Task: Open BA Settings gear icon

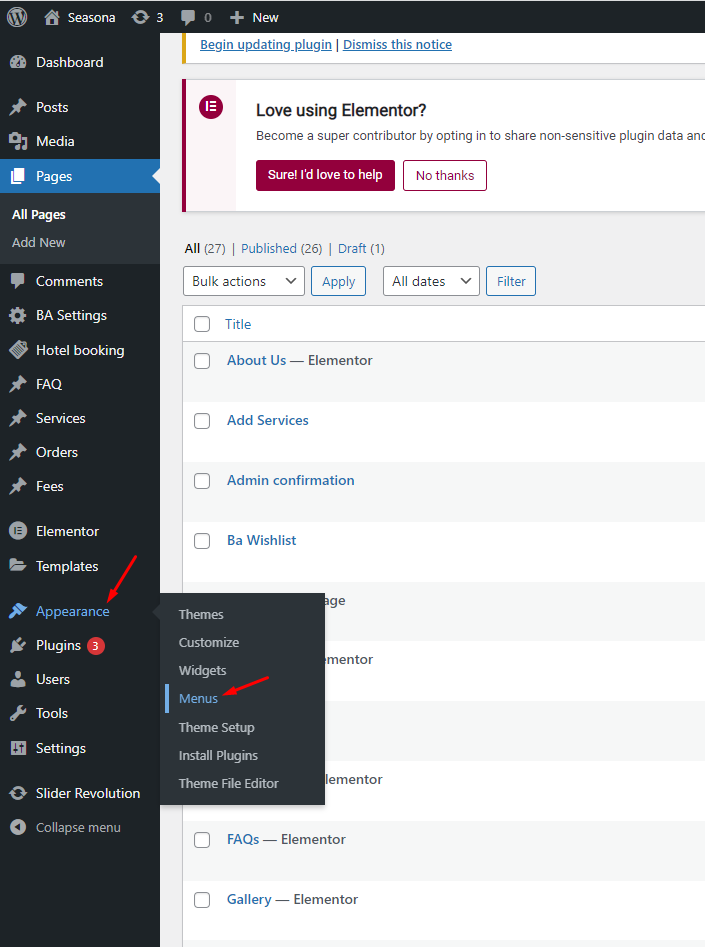Action: coord(18,315)
